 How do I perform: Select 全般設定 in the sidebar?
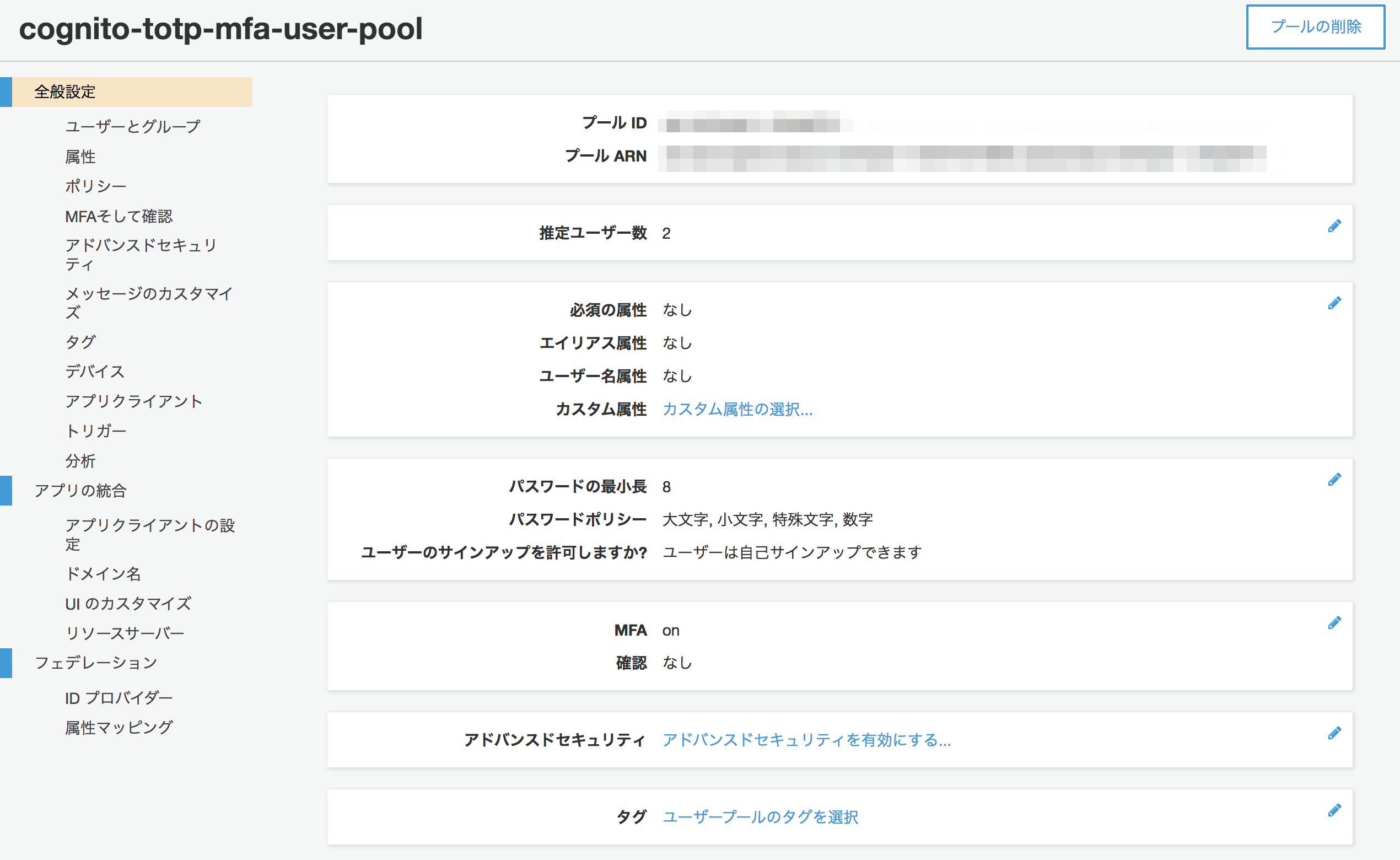(x=66, y=91)
